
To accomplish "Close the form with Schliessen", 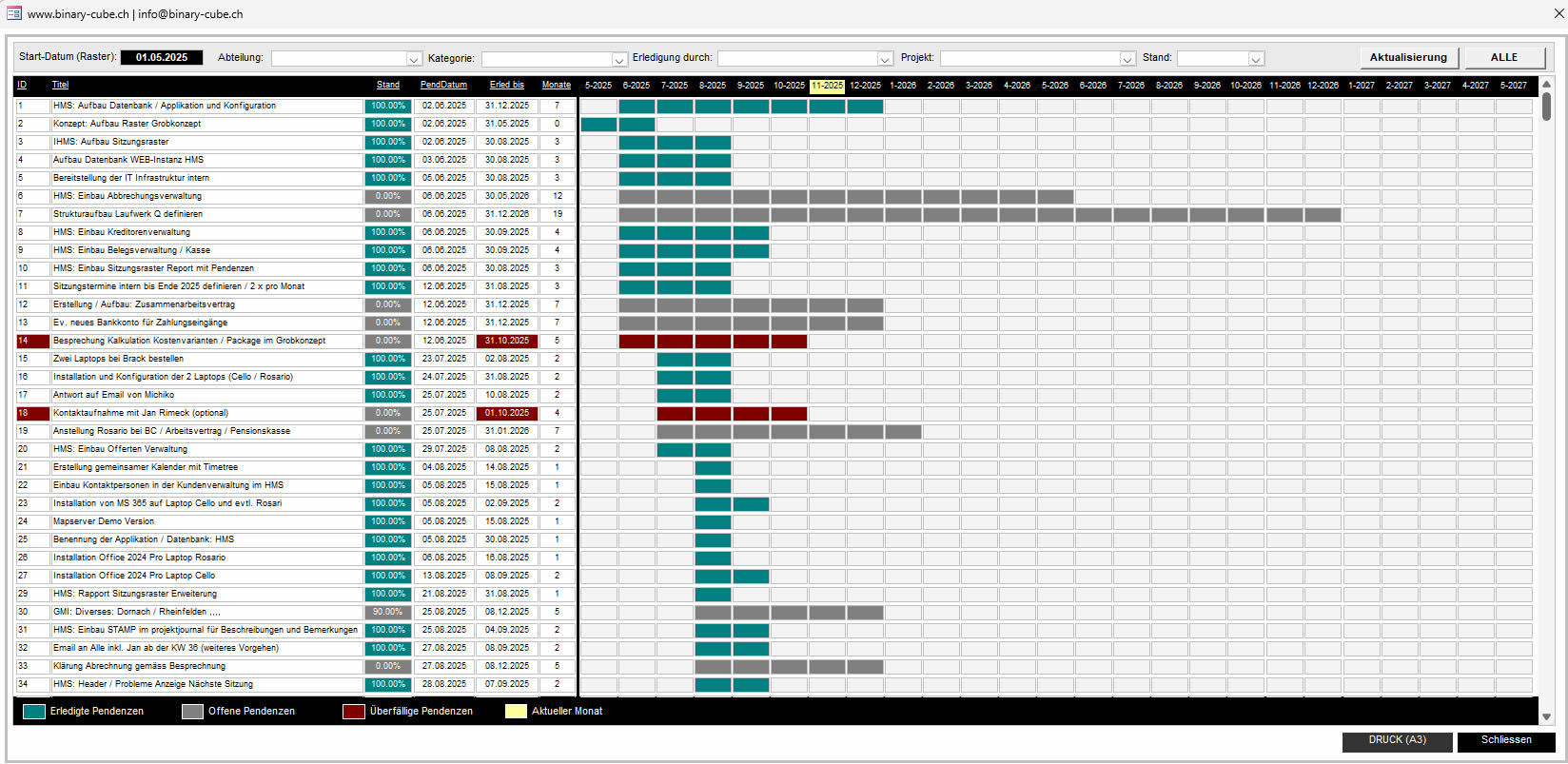I will pyautogui.click(x=1505, y=740).
